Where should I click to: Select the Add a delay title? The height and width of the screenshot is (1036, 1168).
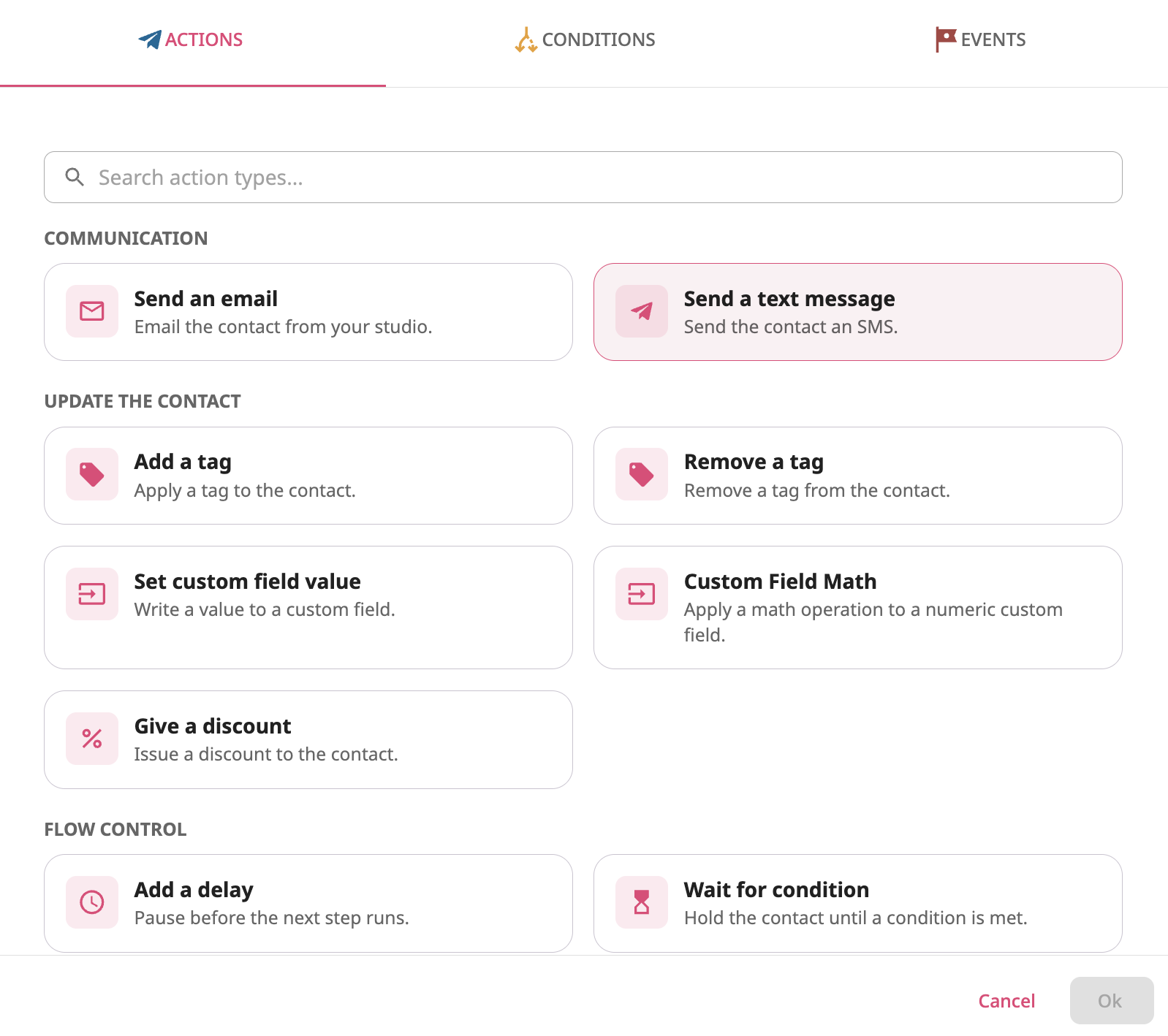(x=194, y=890)
